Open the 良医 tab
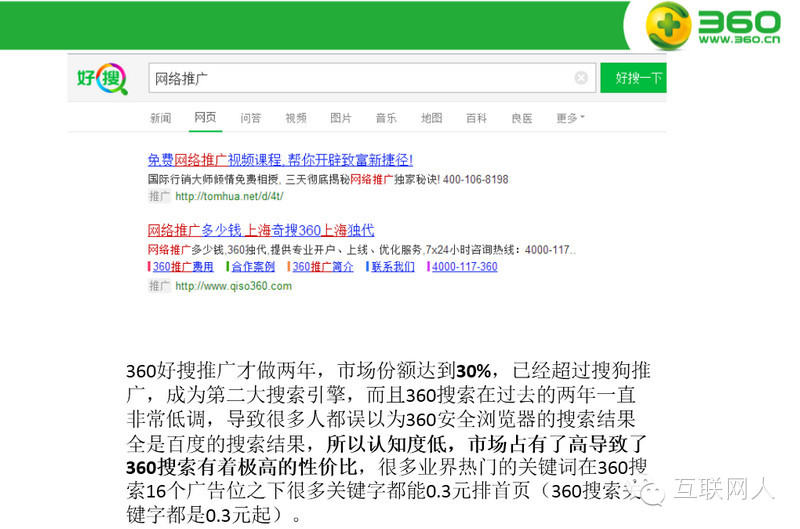The image size is (800, 529). (522, 118)
